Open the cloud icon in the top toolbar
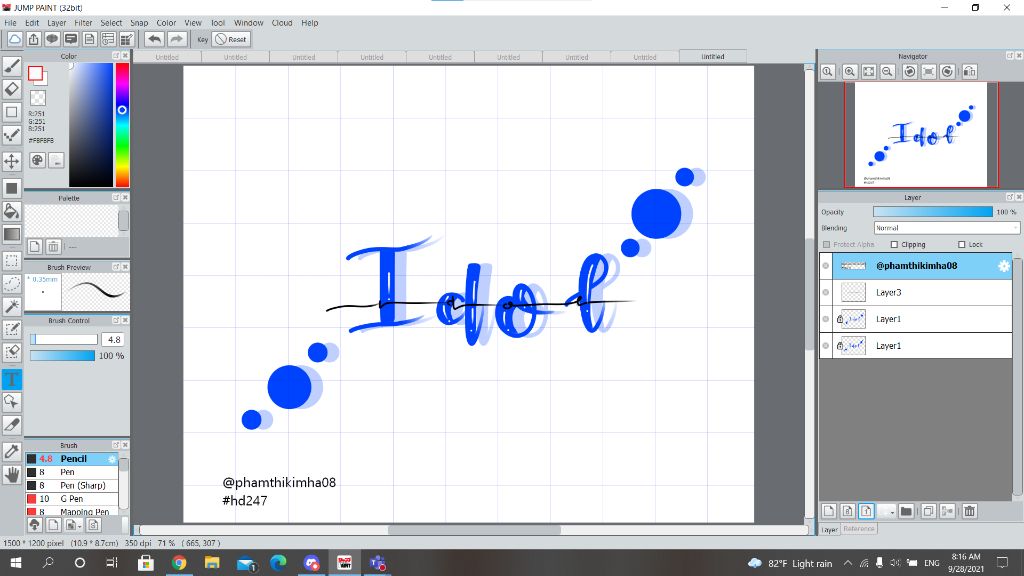This screenshot has height=576, width=1024. (14, 39)
